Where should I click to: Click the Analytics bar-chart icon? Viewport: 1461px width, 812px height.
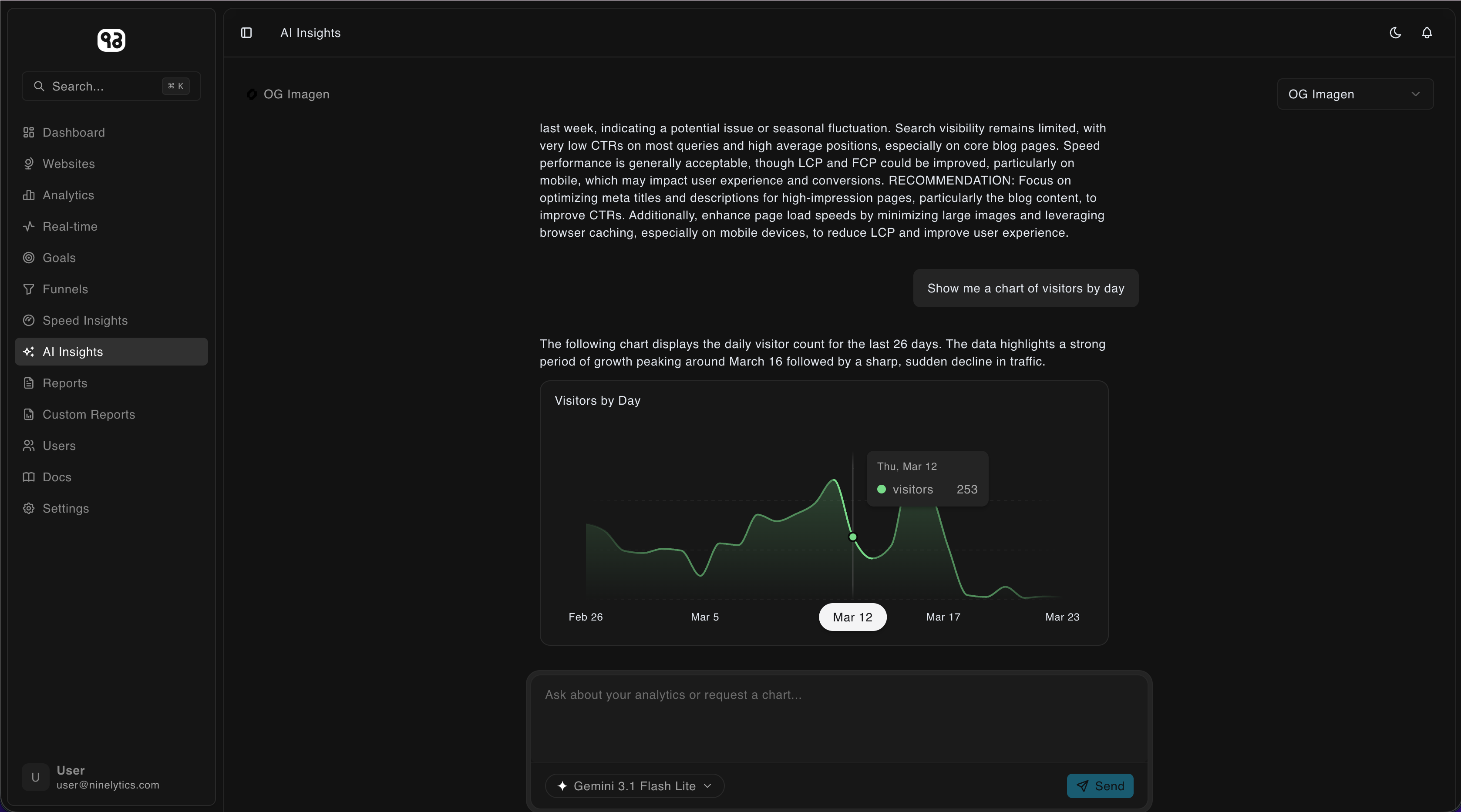pyautogui.click(x=29, y=195)
